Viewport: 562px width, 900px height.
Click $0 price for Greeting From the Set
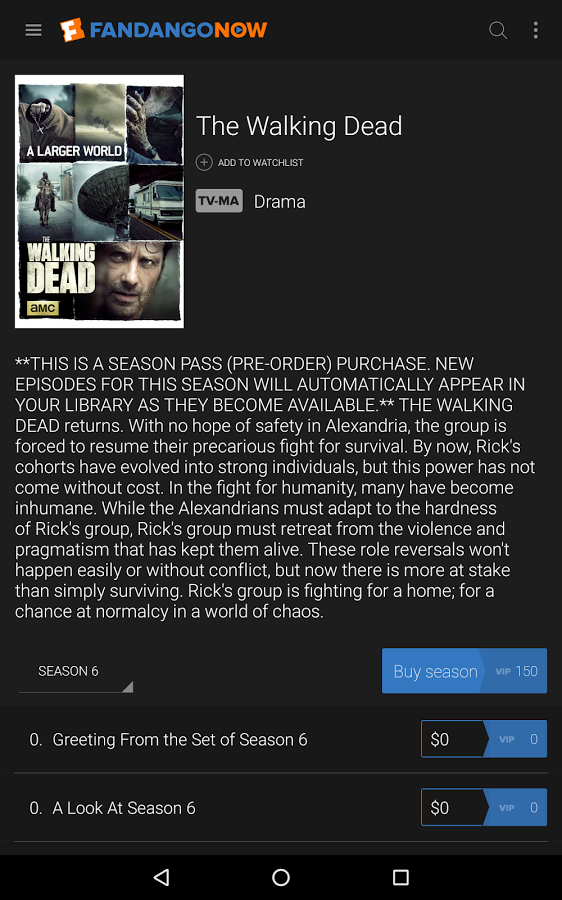click(x=454, y=739)
